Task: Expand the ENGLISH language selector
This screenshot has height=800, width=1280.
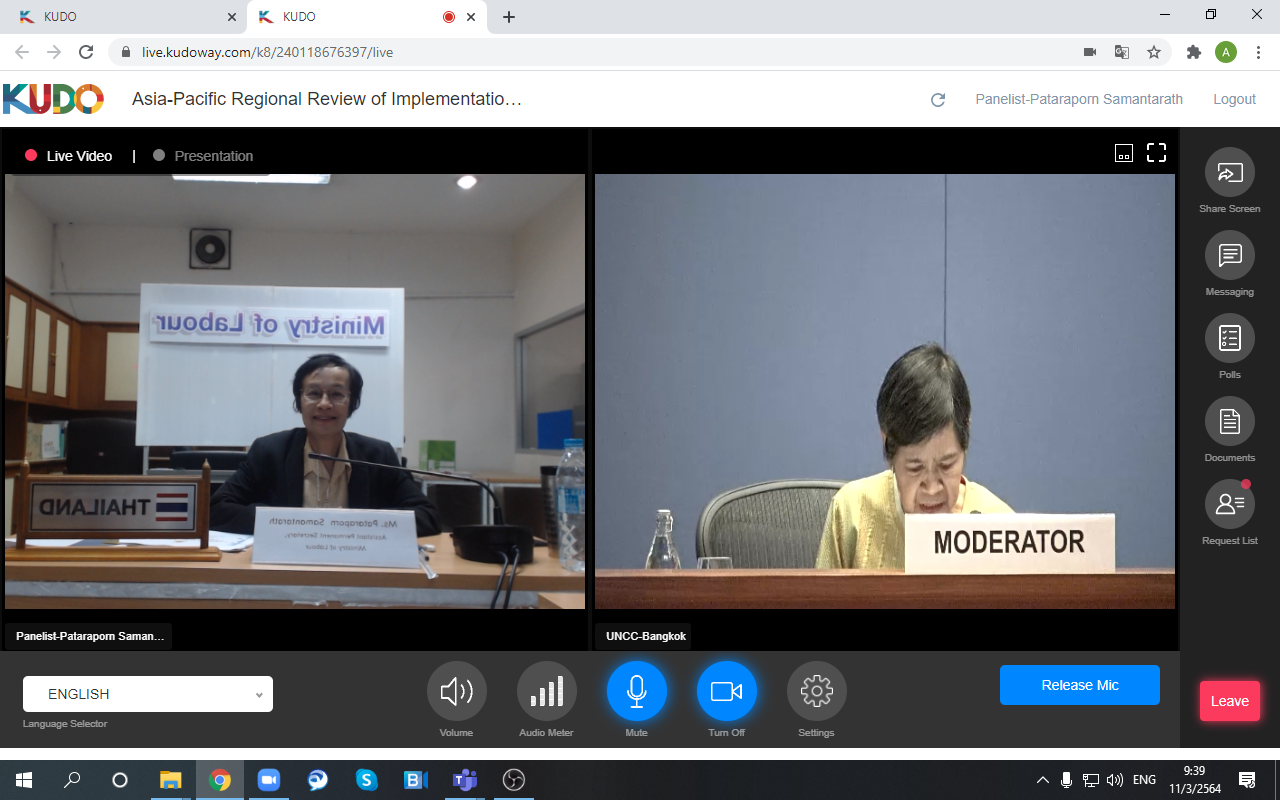Action: coord(148,694)
